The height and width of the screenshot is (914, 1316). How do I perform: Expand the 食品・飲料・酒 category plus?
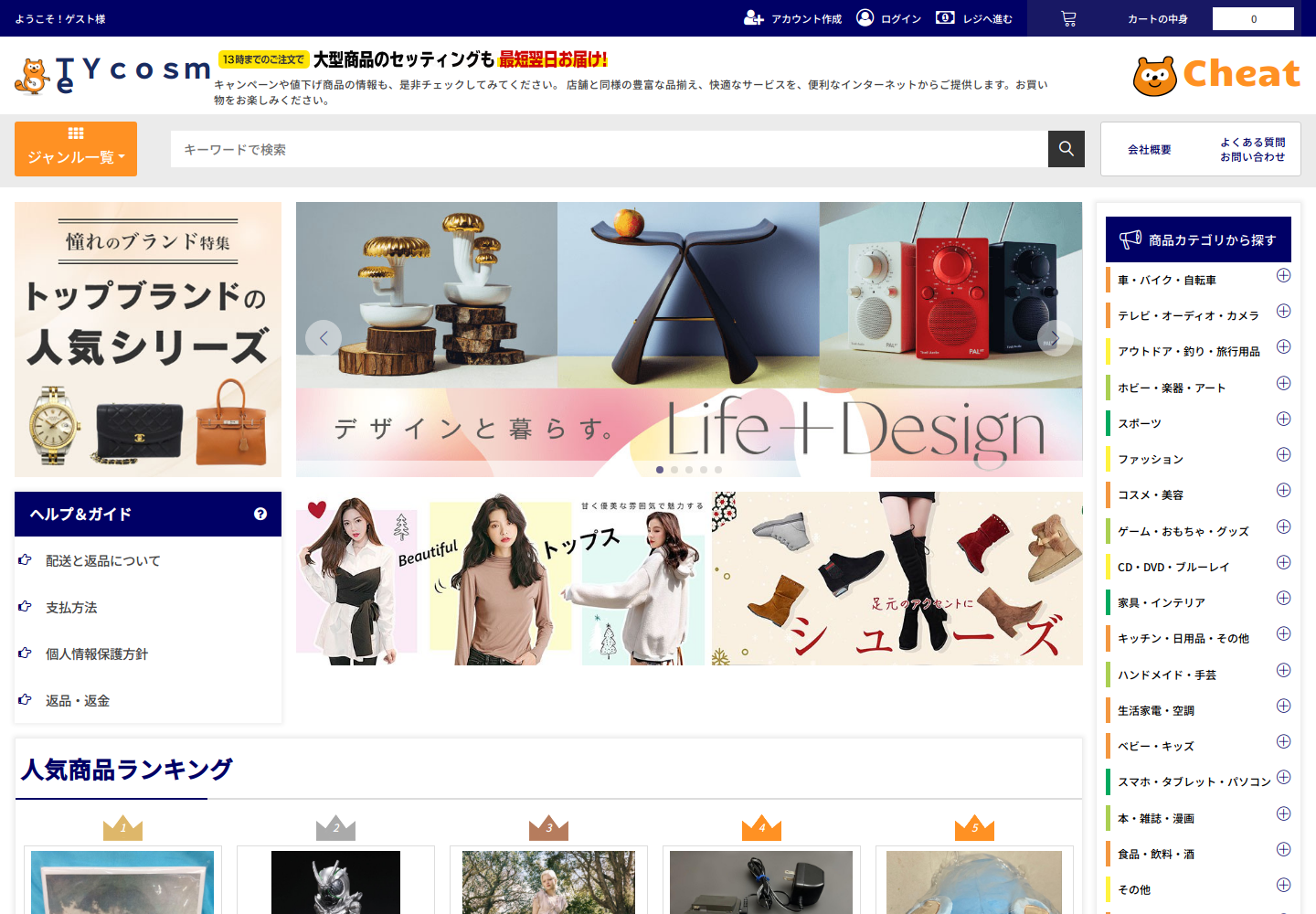click(x=1283, y=849)
